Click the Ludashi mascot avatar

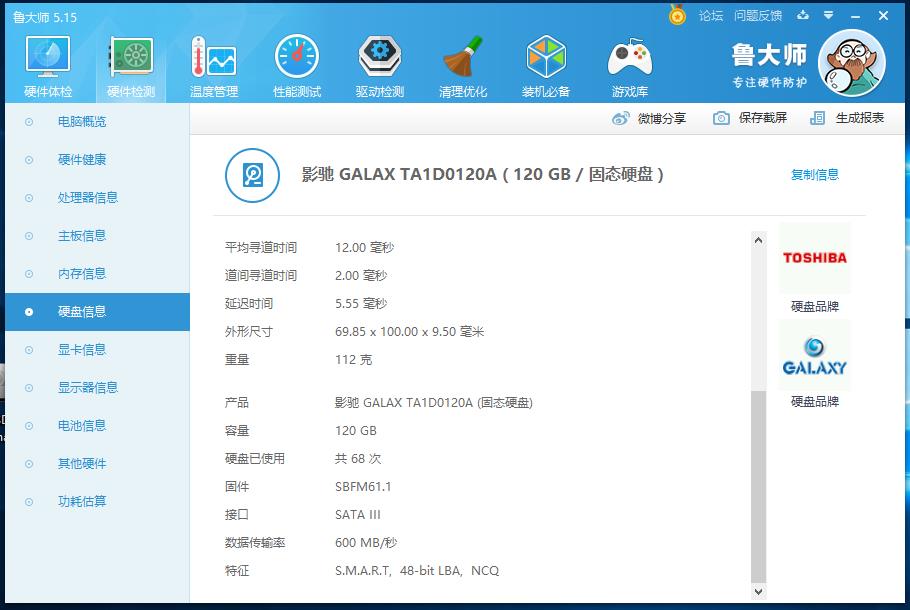(x=851, y=62)
